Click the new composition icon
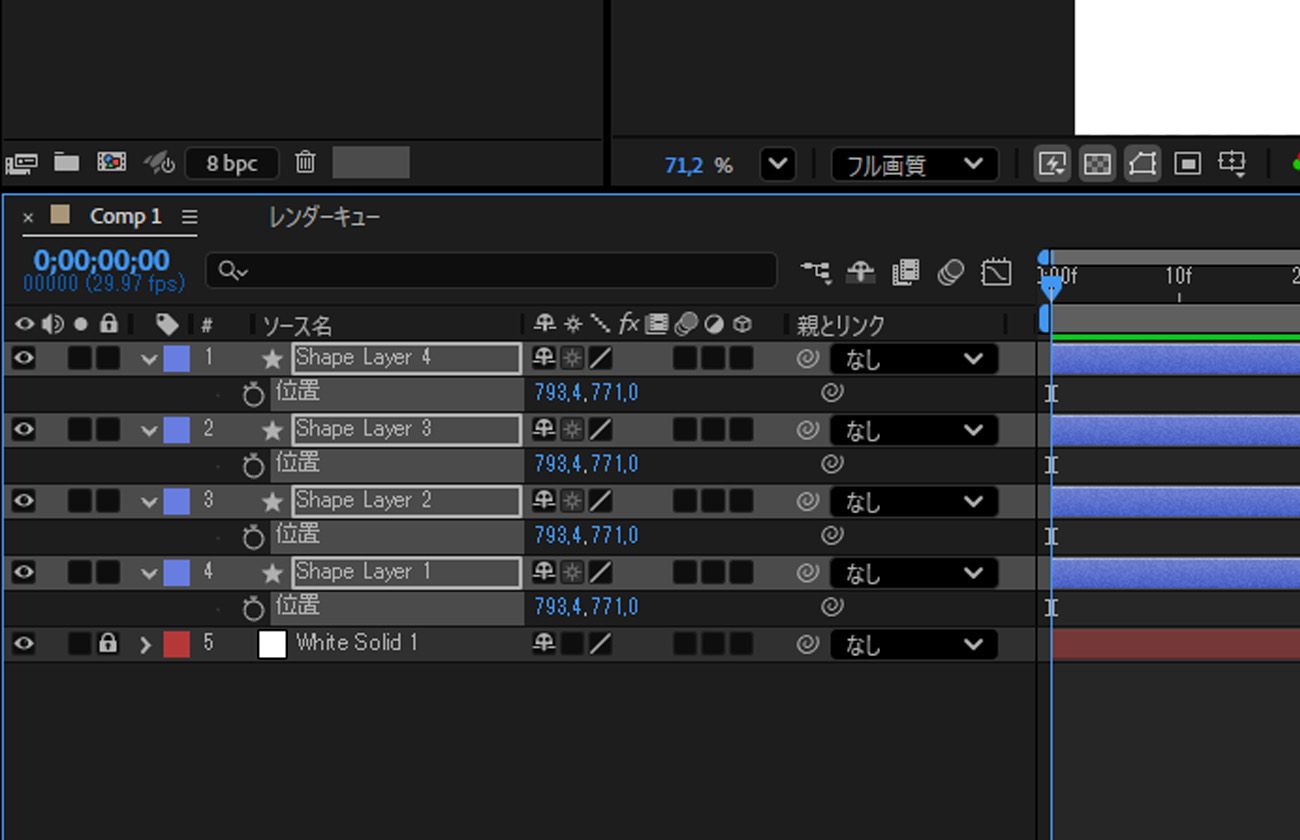 click(111, 162)
